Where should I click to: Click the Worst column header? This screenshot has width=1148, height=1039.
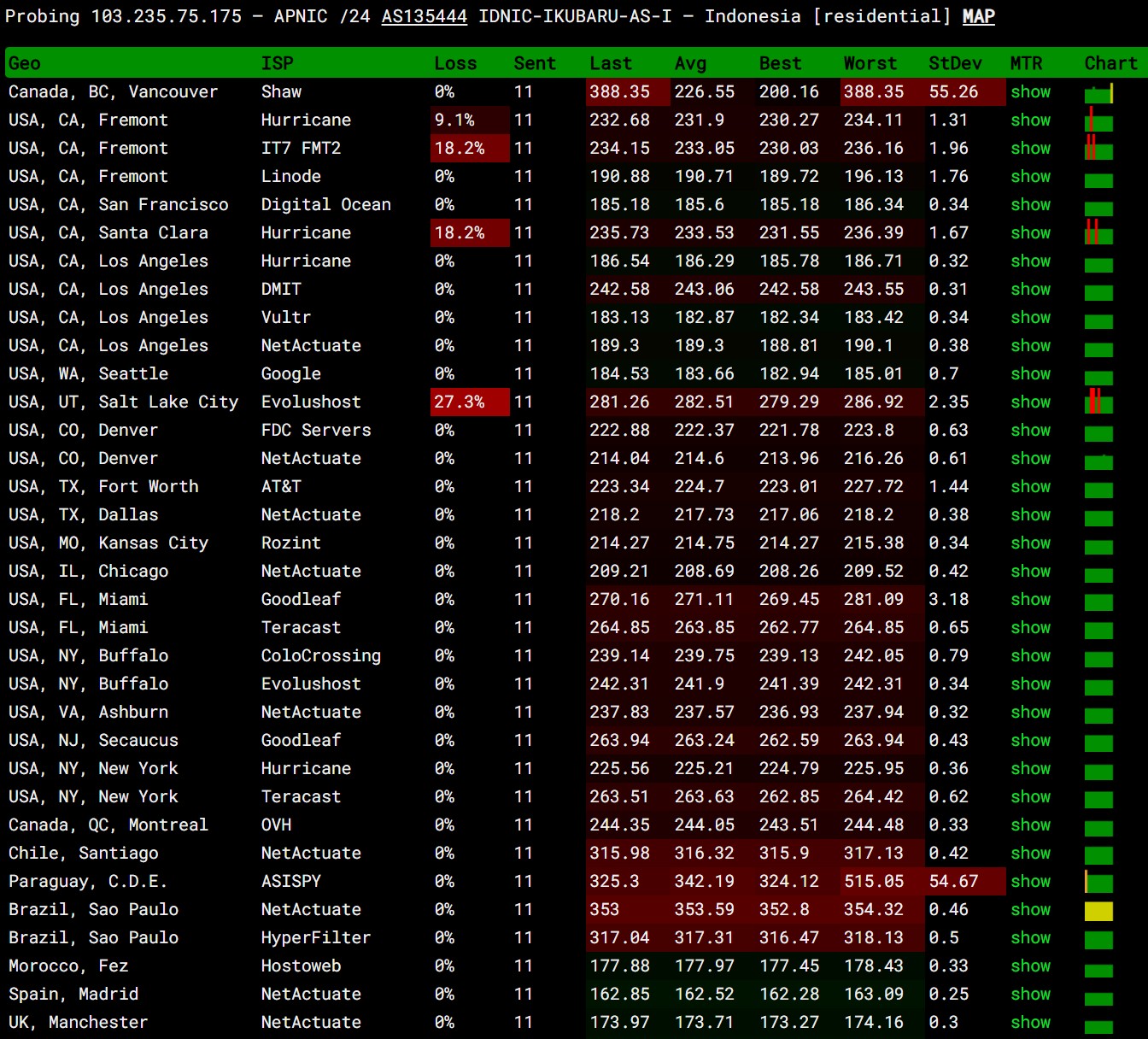pyautogui.click(x=870, y=63)
